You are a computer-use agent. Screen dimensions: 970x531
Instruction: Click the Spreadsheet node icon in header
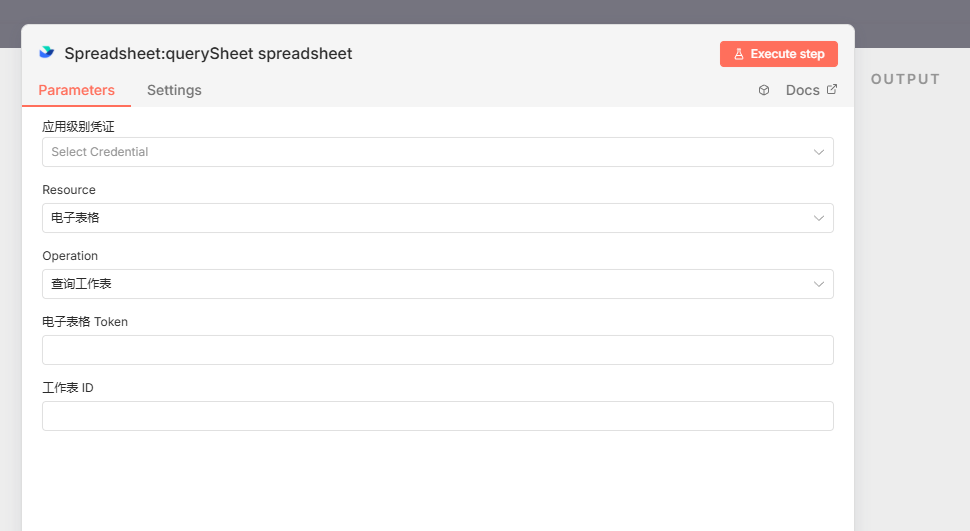[46, 53]
